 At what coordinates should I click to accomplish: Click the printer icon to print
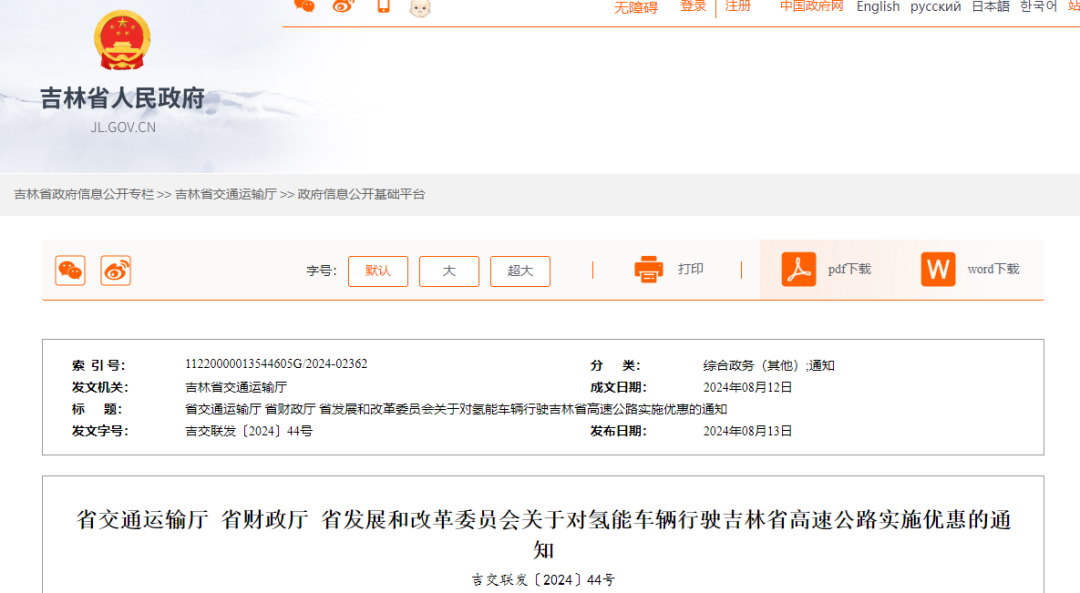[x=649, y=269]
